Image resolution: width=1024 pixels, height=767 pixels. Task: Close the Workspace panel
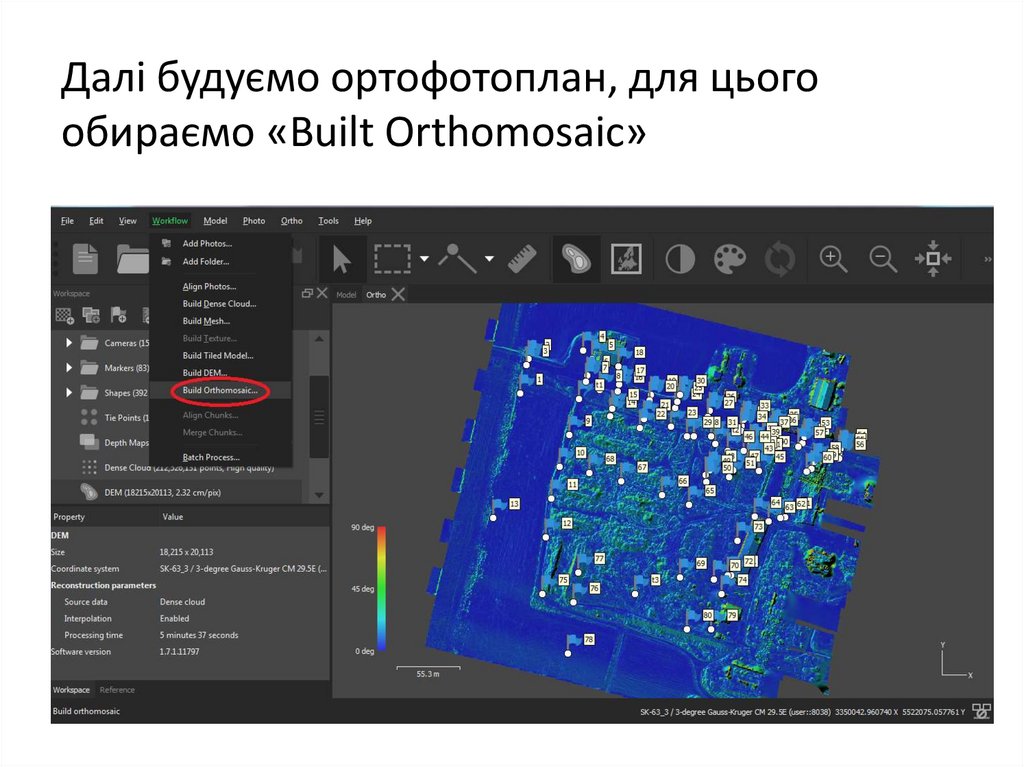322,293
